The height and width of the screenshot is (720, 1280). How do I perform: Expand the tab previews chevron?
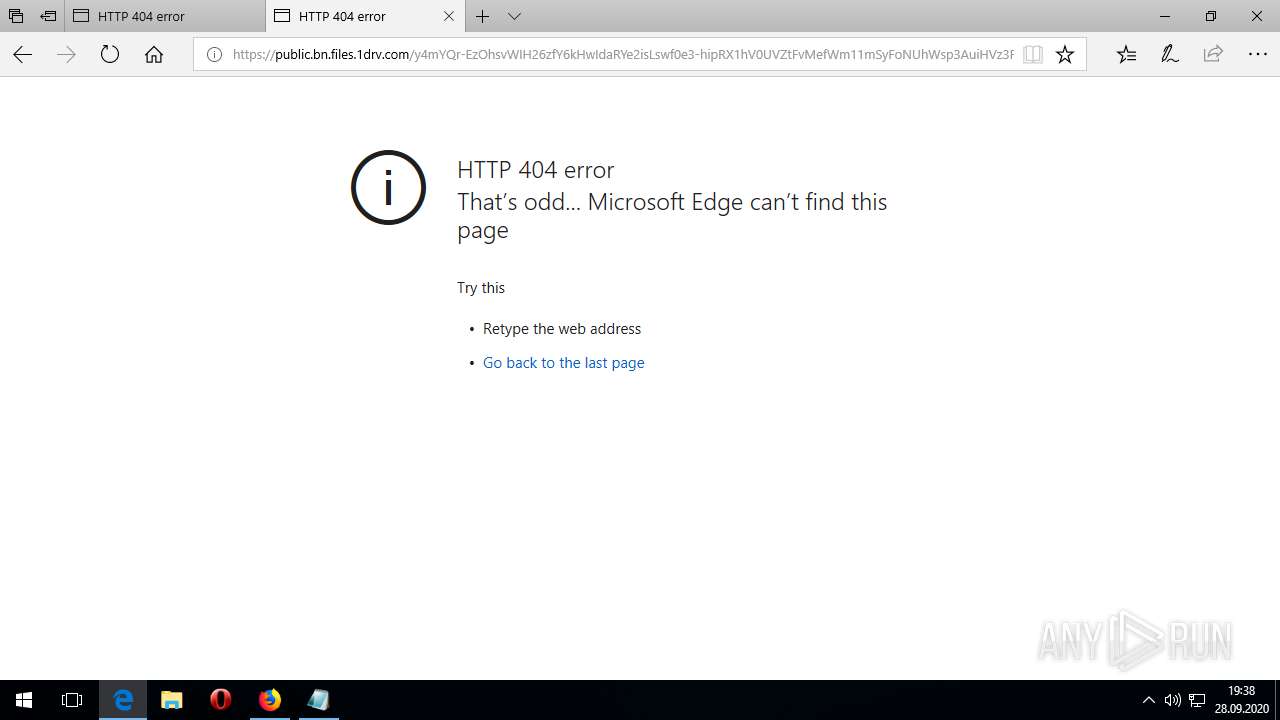tap(514, 16)
